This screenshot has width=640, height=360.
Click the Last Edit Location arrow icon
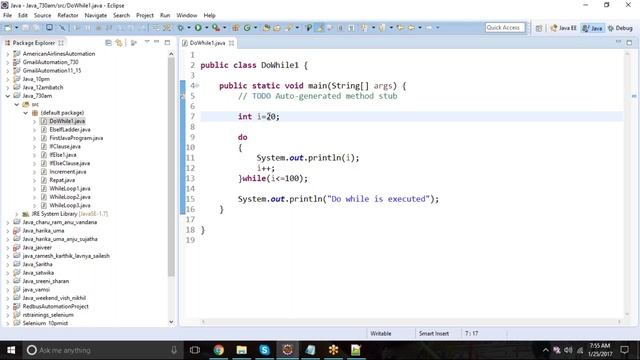400,28
